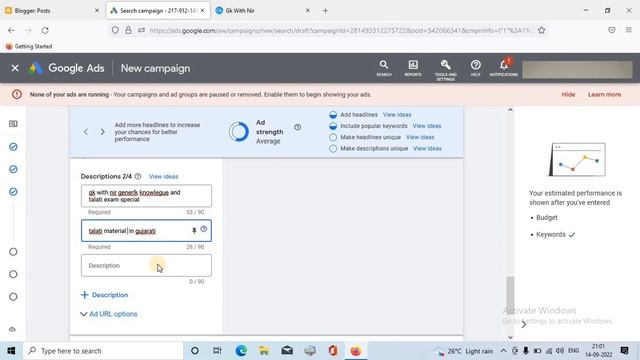Click the help icon next to Descriptions 2/4
This screenshot has height=360, width=640.
(138, 176)
